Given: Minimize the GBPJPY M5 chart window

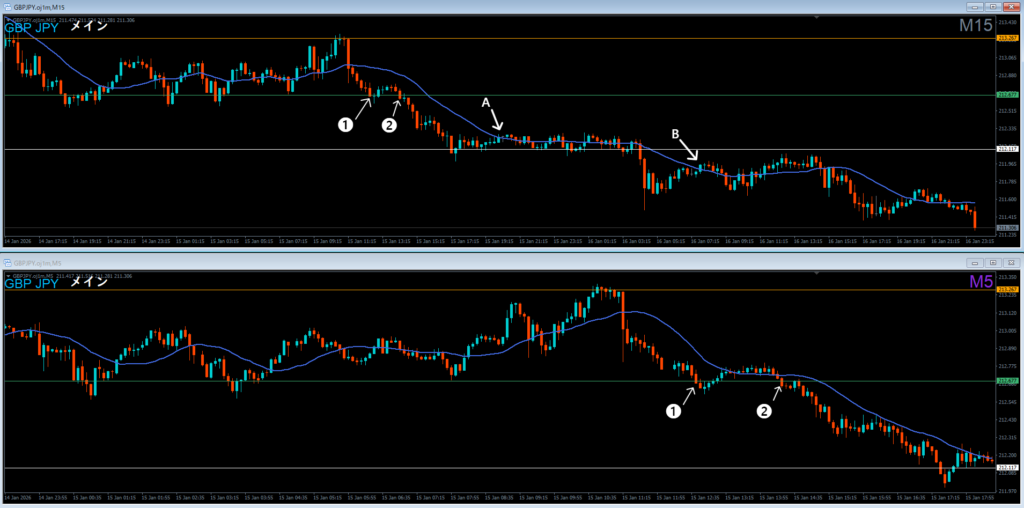Looking at the screenshot, I should tap(976, 262).
